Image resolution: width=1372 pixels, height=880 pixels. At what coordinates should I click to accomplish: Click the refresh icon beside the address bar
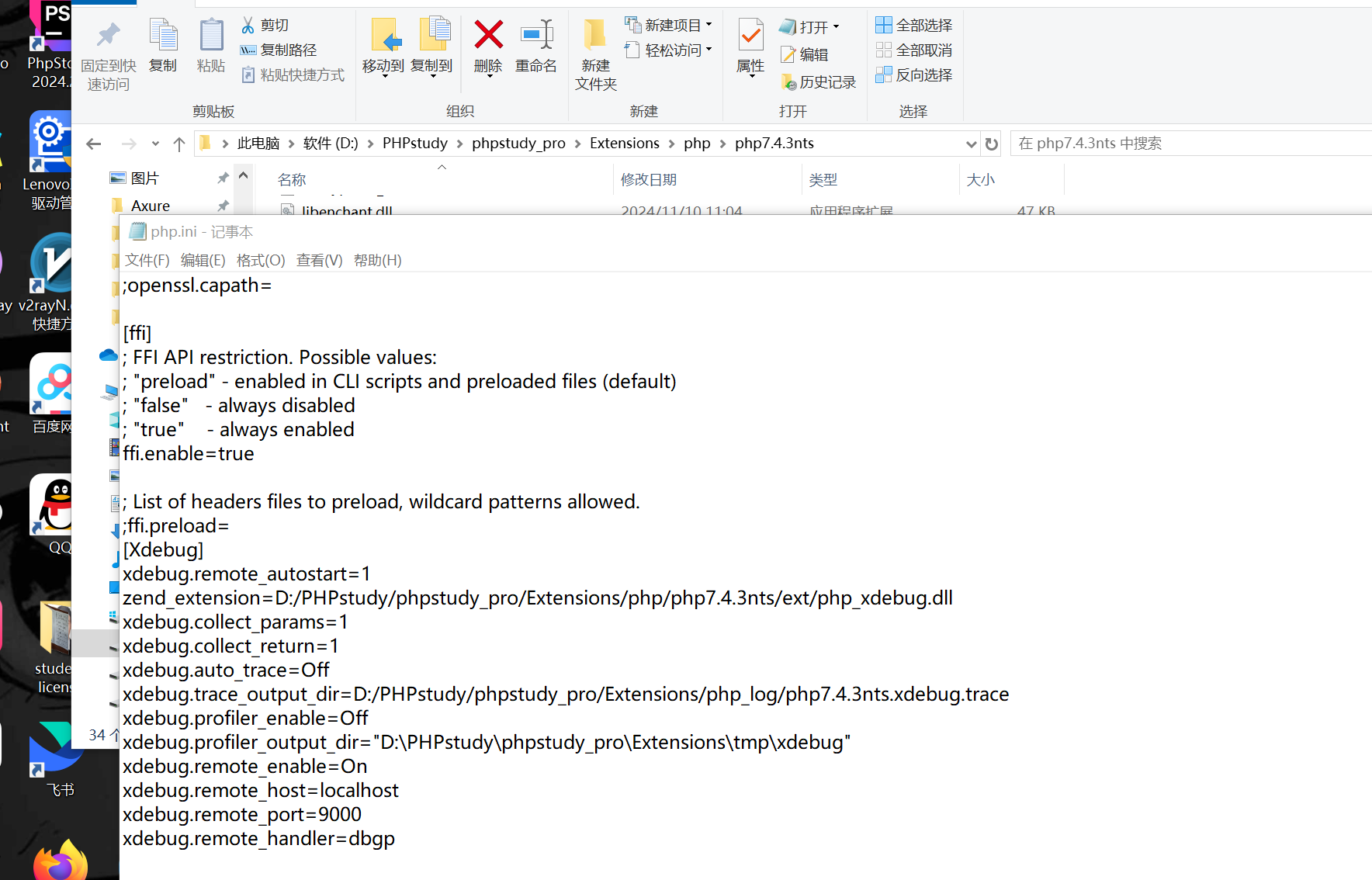[x=991, y=144]
